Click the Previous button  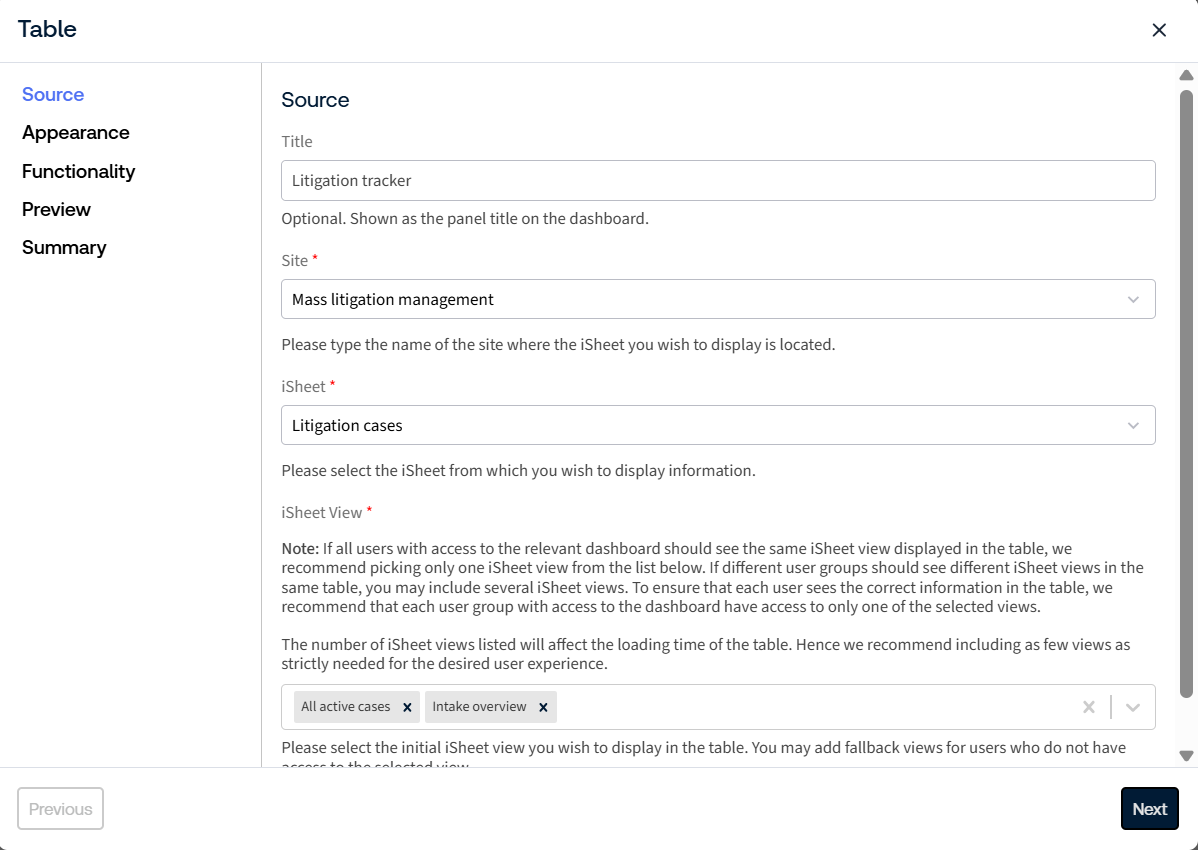60,809
